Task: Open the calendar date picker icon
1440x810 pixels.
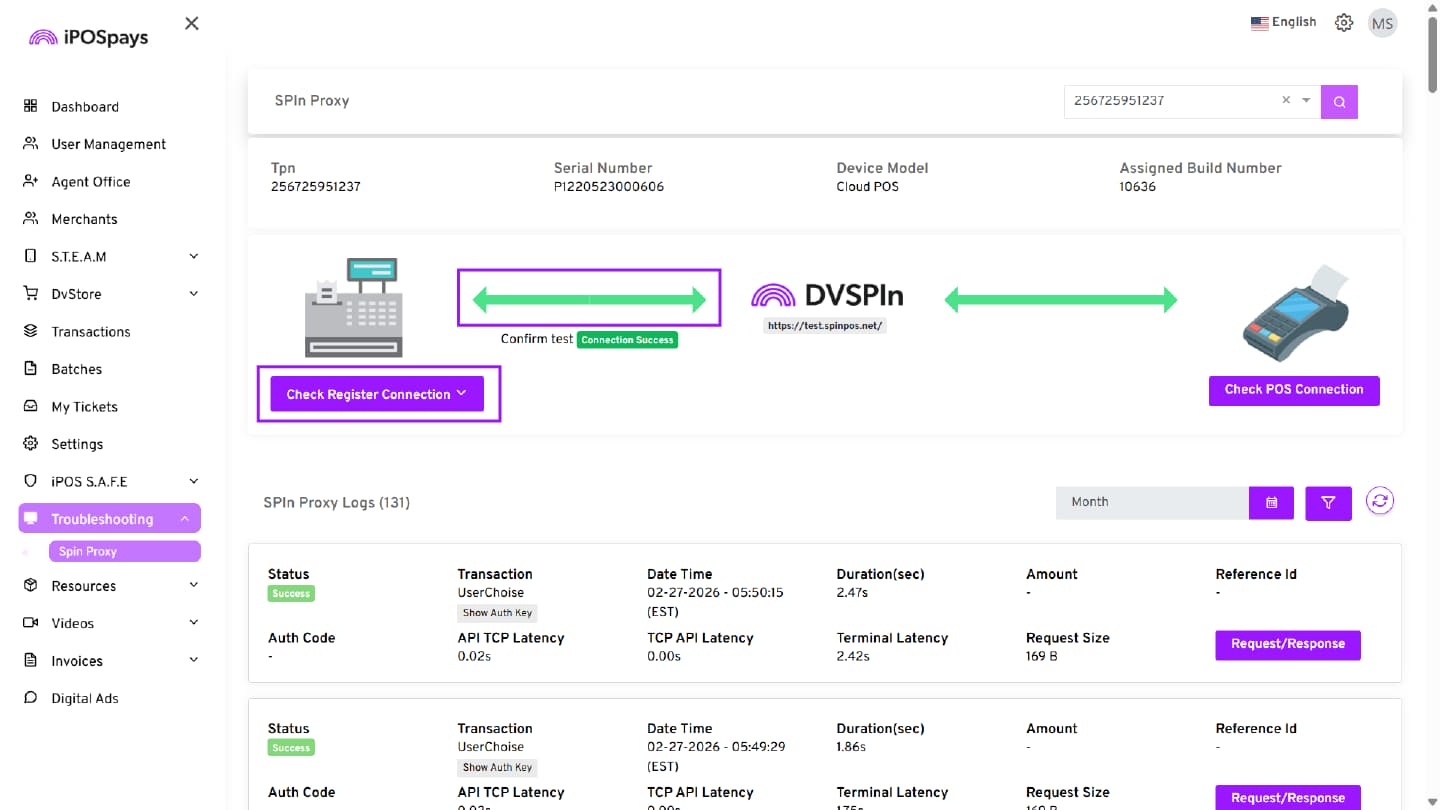Action: tap(1271, 503)
